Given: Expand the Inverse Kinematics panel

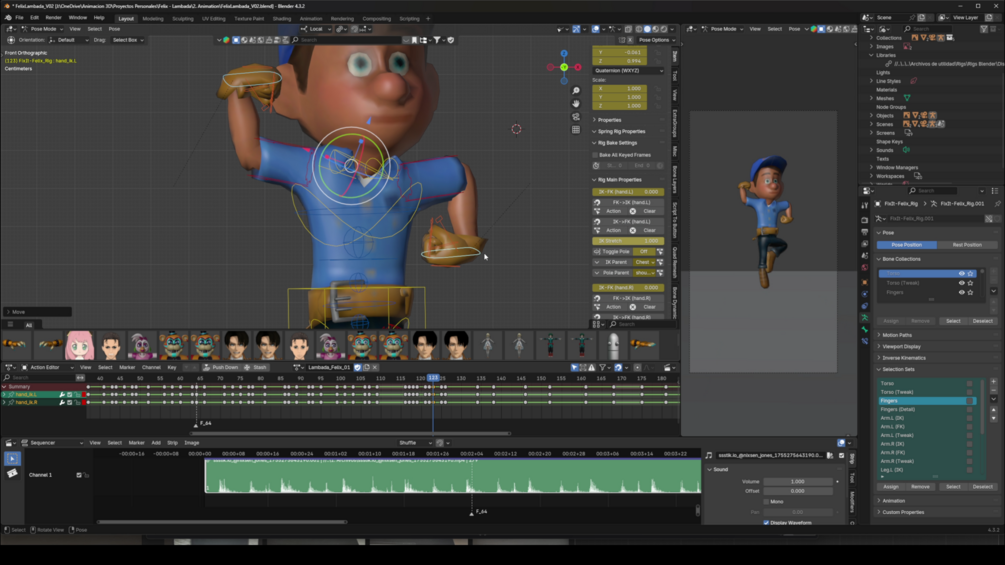Looking at the screenshot, I should click(x=904, y=358).
